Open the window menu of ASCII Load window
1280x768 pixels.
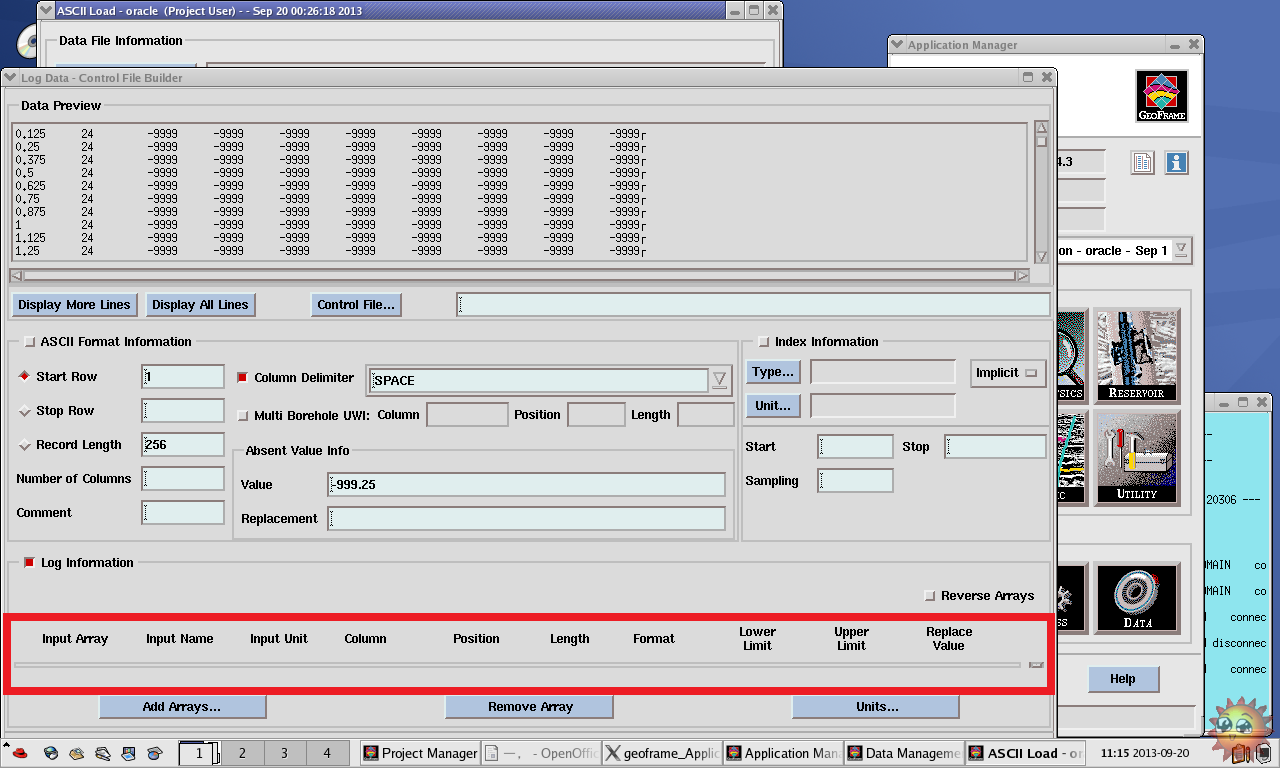[x=46, y=10]
